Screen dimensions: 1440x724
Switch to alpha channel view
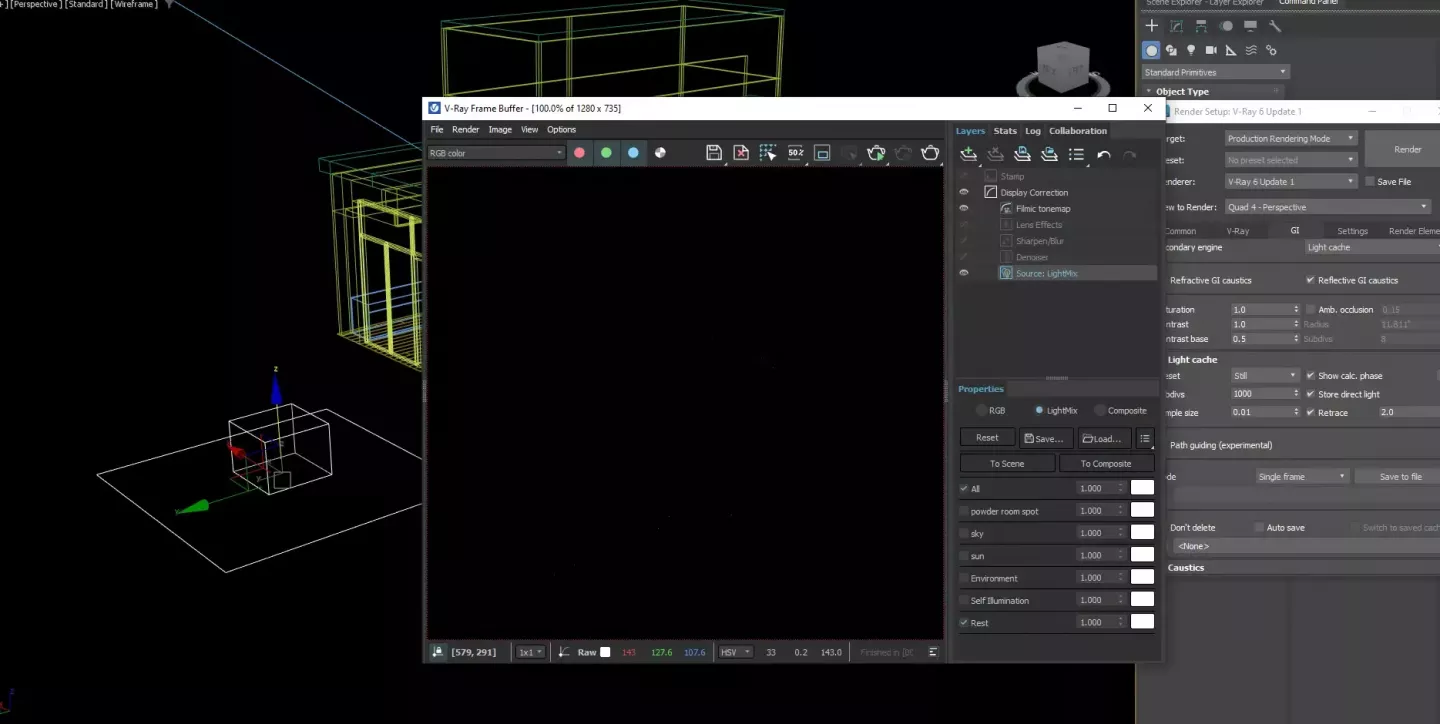(x=660, y=153)
